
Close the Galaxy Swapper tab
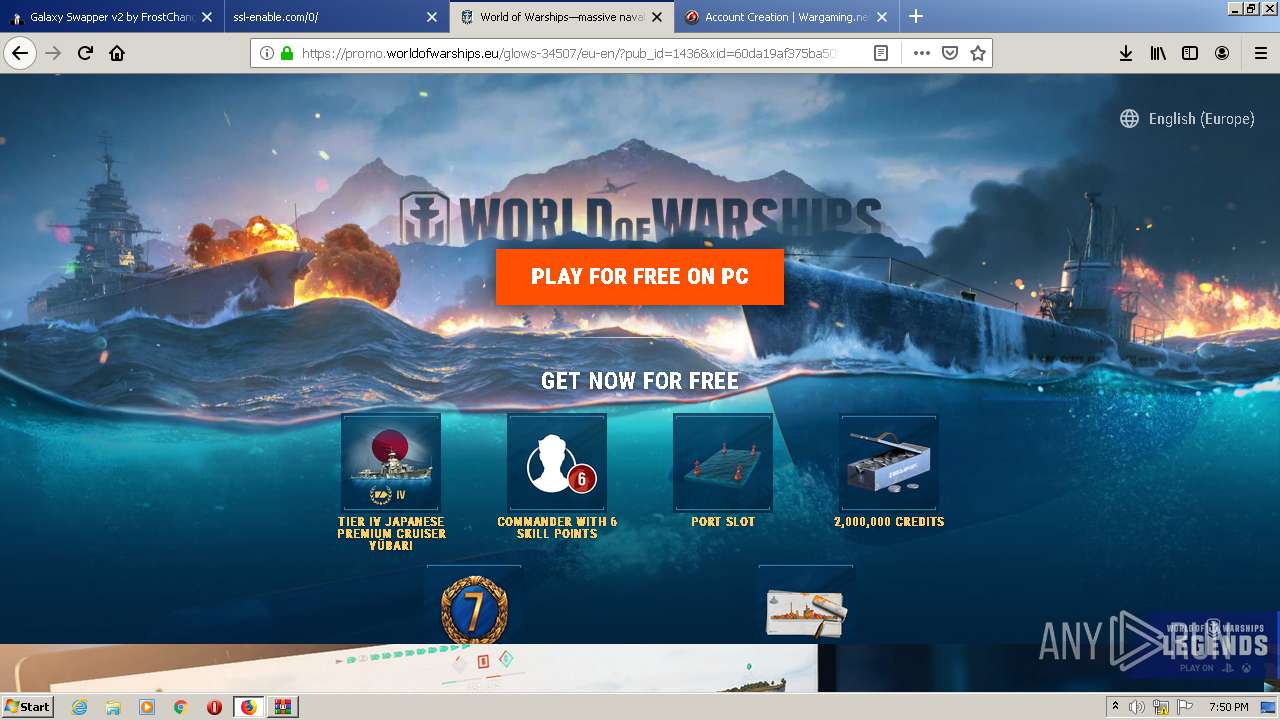pos(207,17)
